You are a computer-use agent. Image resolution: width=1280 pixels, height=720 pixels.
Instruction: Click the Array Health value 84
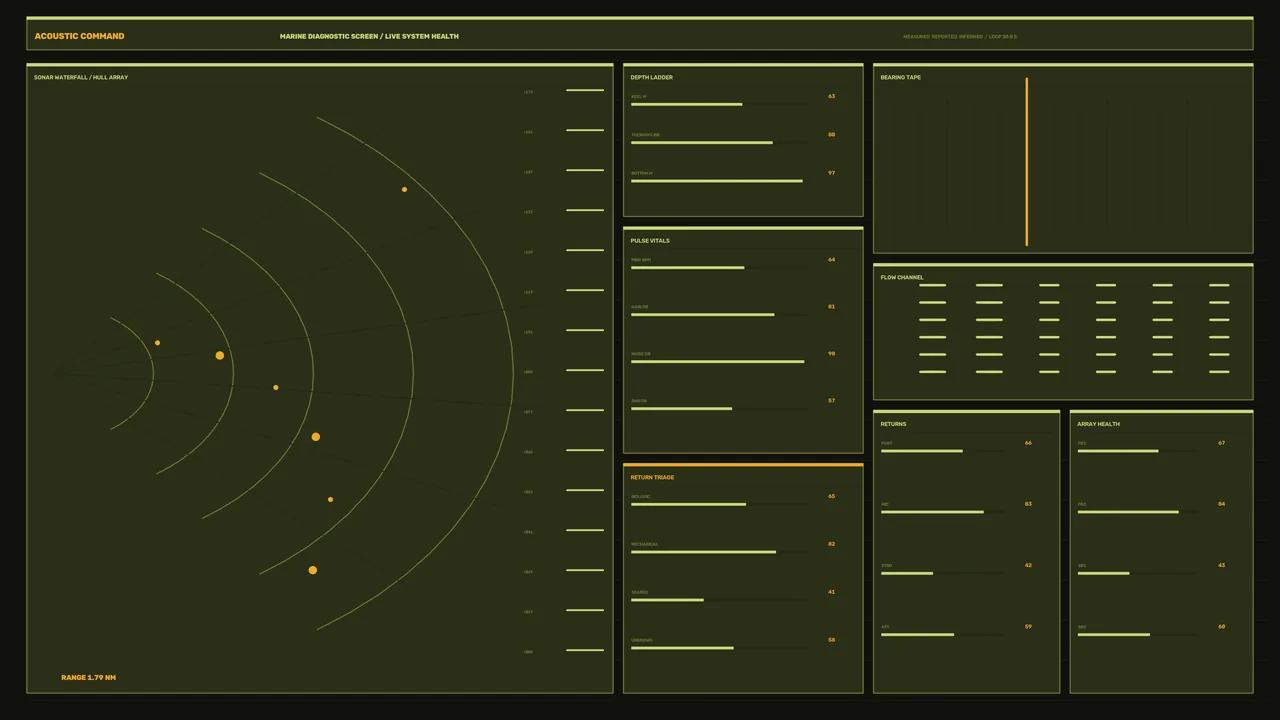pyautogui.click(x=1221, y=504)
